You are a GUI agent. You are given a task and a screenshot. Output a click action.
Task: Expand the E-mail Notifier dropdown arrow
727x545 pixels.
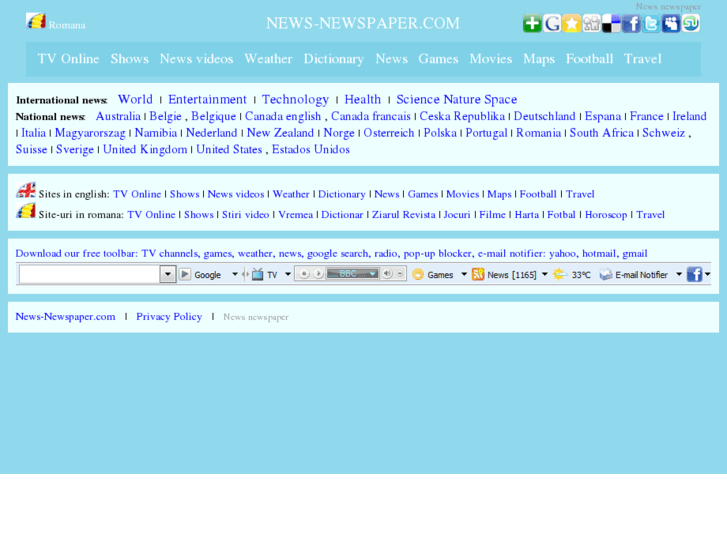click(679, 274)
